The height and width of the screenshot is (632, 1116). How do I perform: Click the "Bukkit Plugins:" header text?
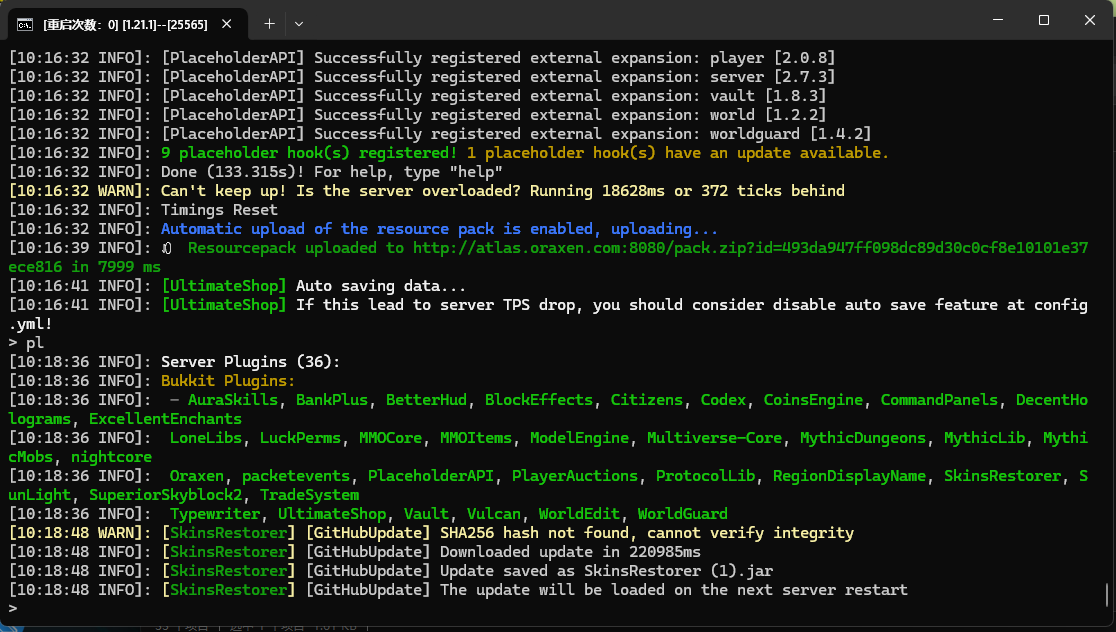point(228,381)
